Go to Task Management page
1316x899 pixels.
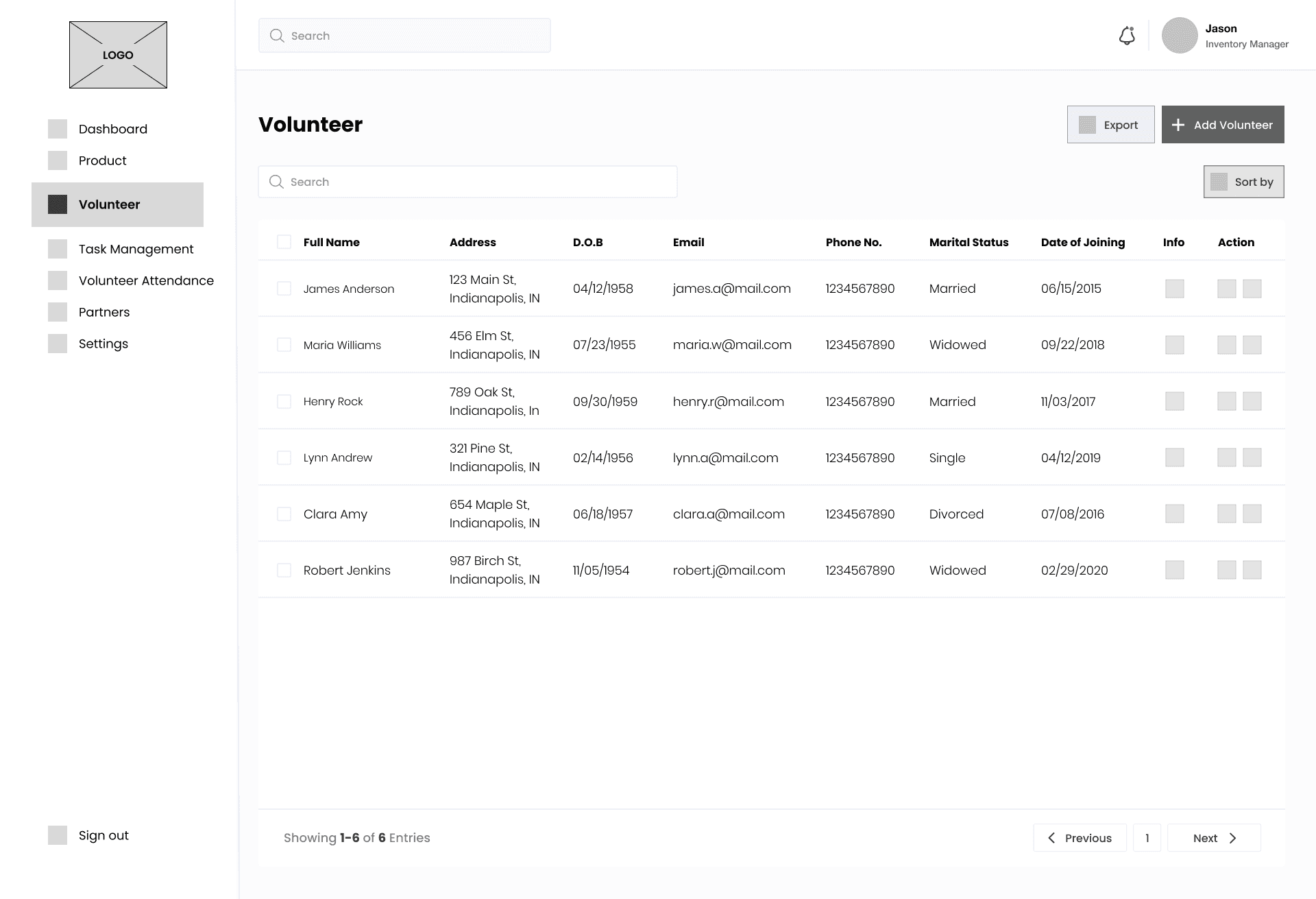click(x=136, y=249)
